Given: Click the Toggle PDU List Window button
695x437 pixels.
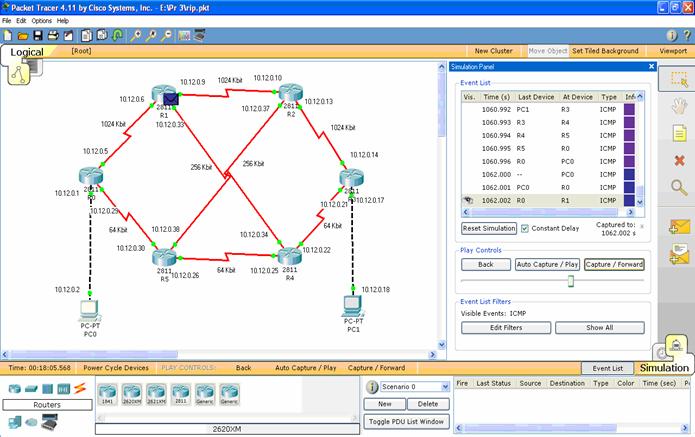Looking at the screenshot, I should point(406,421).
